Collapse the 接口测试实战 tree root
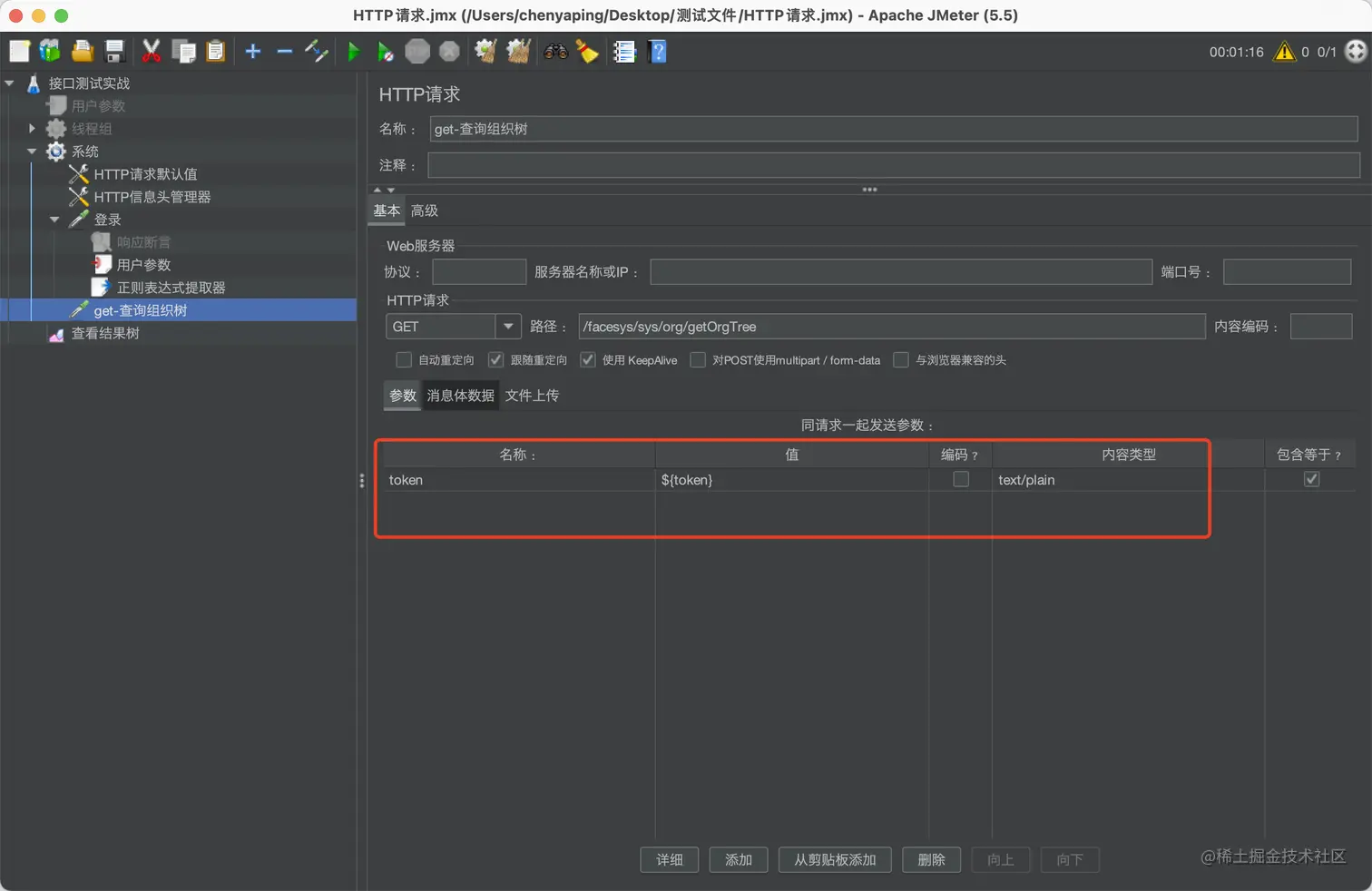The width and height of the screenshot is (1372, 891). (x=10, y=83)
